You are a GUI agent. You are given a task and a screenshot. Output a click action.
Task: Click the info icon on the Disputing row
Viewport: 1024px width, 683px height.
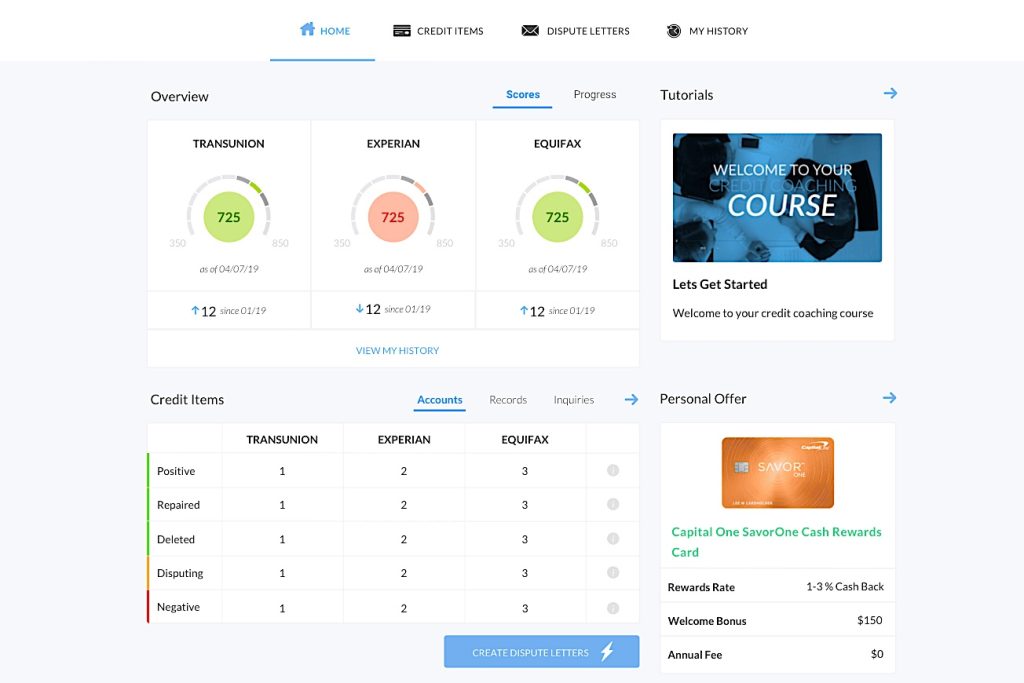click(x=612, y=573)
